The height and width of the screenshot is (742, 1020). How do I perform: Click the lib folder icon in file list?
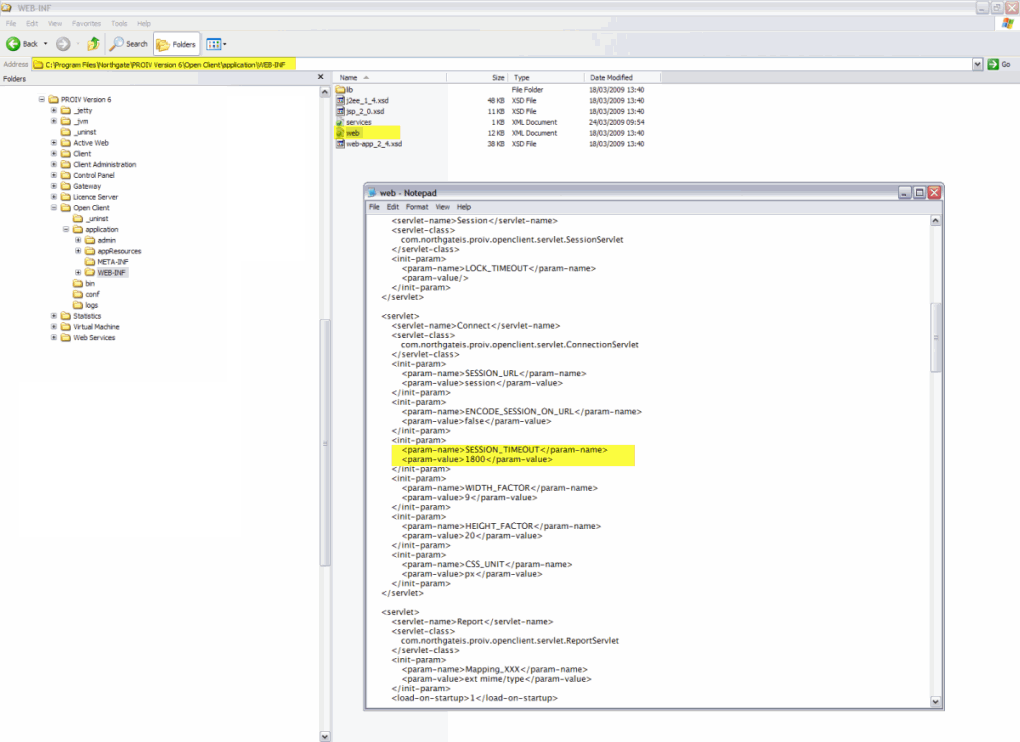pos(340,90)
